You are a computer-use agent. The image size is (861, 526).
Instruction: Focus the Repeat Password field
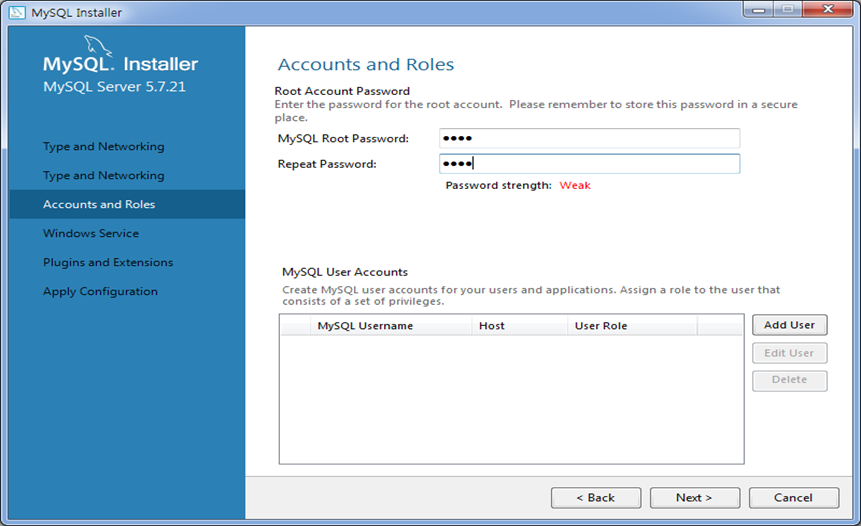pos(589,164)
